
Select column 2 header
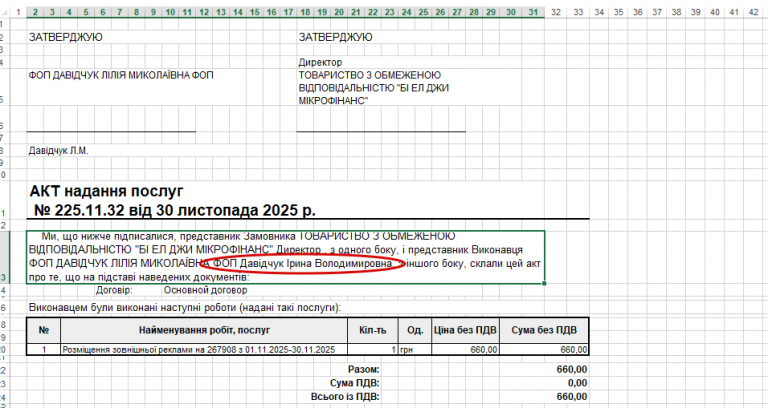coord(35,12)
